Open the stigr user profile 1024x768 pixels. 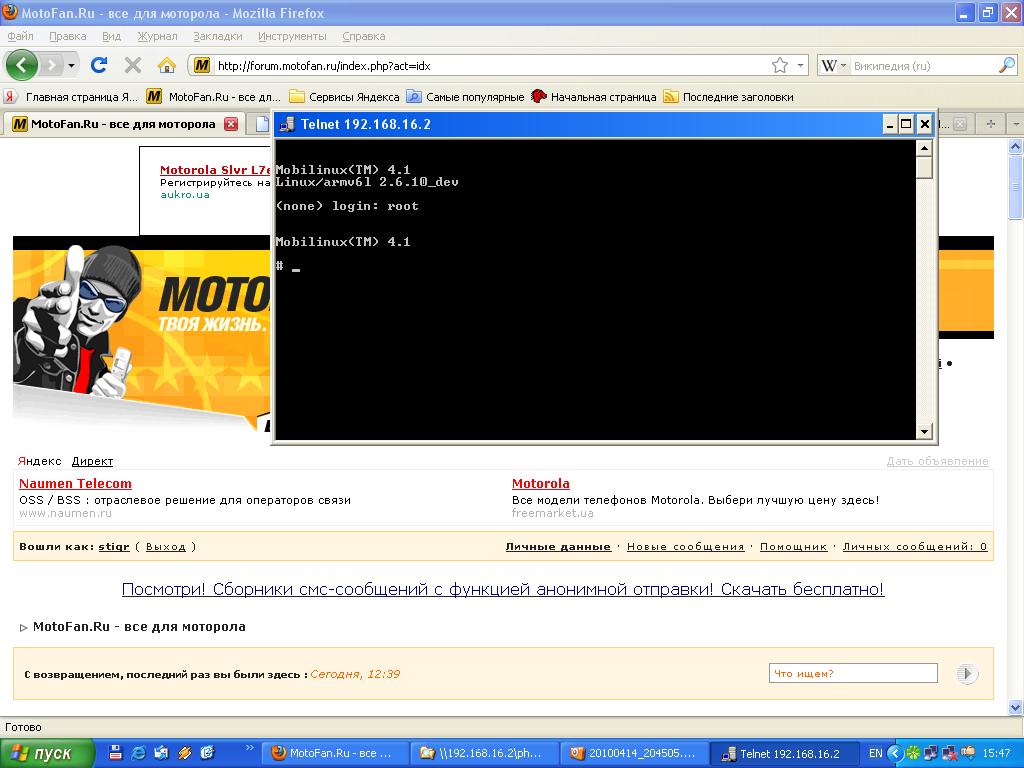pyautogui.click(x=114, y=547)
